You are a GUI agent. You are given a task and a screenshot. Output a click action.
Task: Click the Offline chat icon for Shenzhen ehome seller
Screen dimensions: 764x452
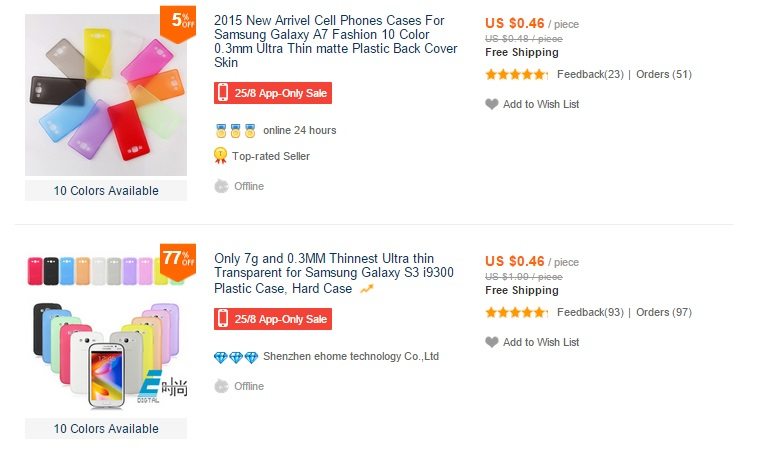[221, 386]
